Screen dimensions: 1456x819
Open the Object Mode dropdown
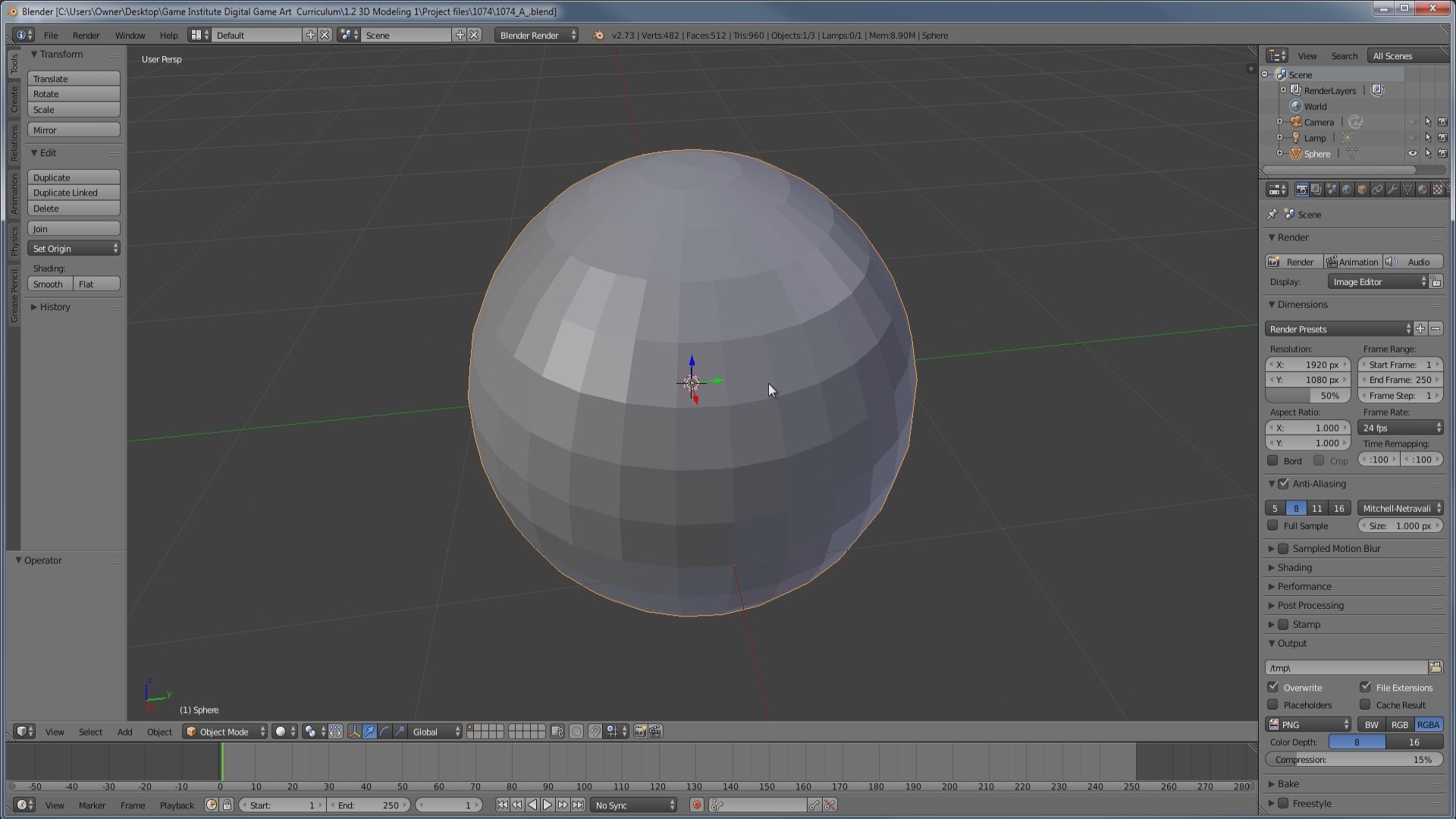[x=224, y=732]
